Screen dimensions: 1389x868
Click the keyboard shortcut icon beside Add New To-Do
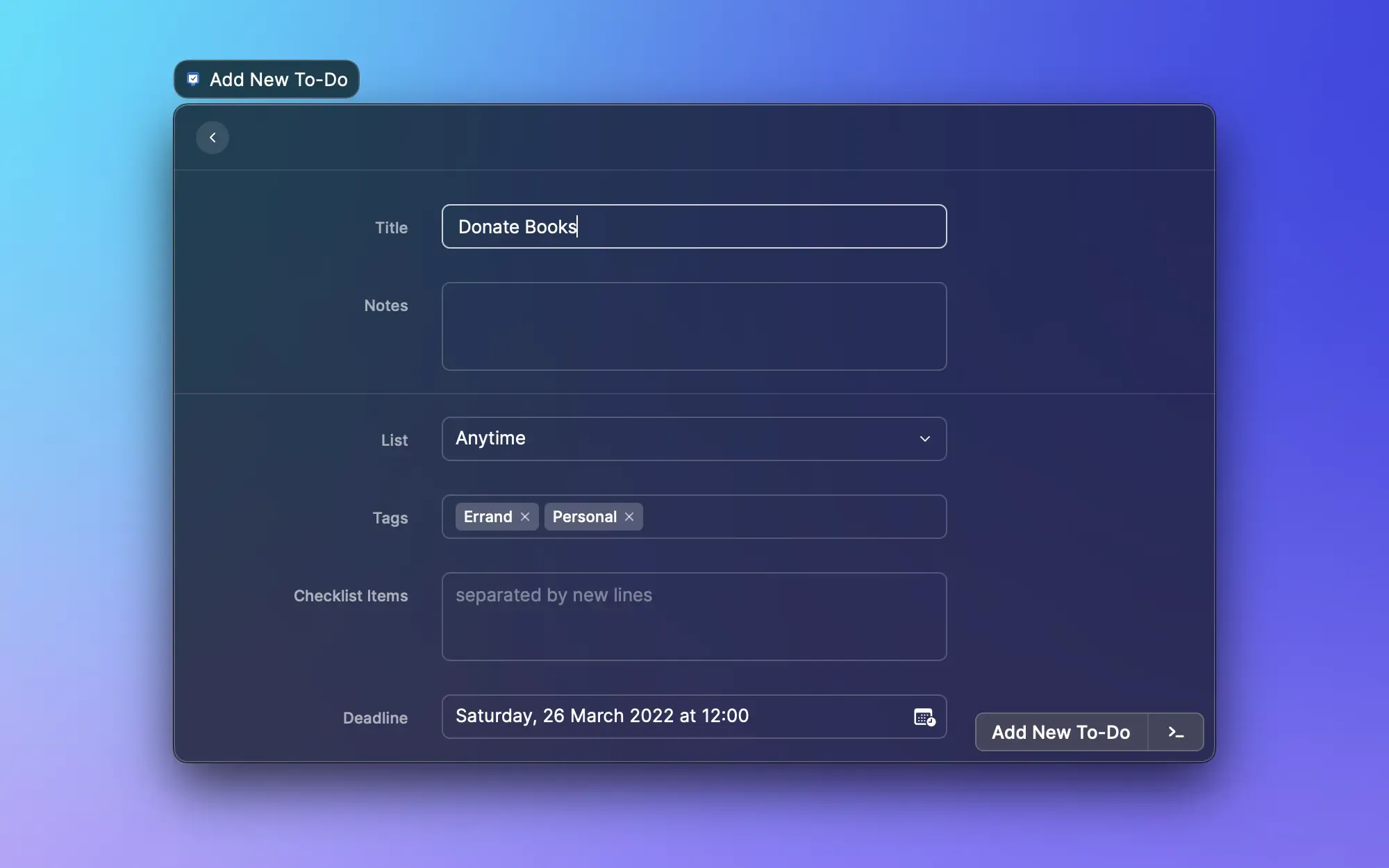tap(1175, 732)
